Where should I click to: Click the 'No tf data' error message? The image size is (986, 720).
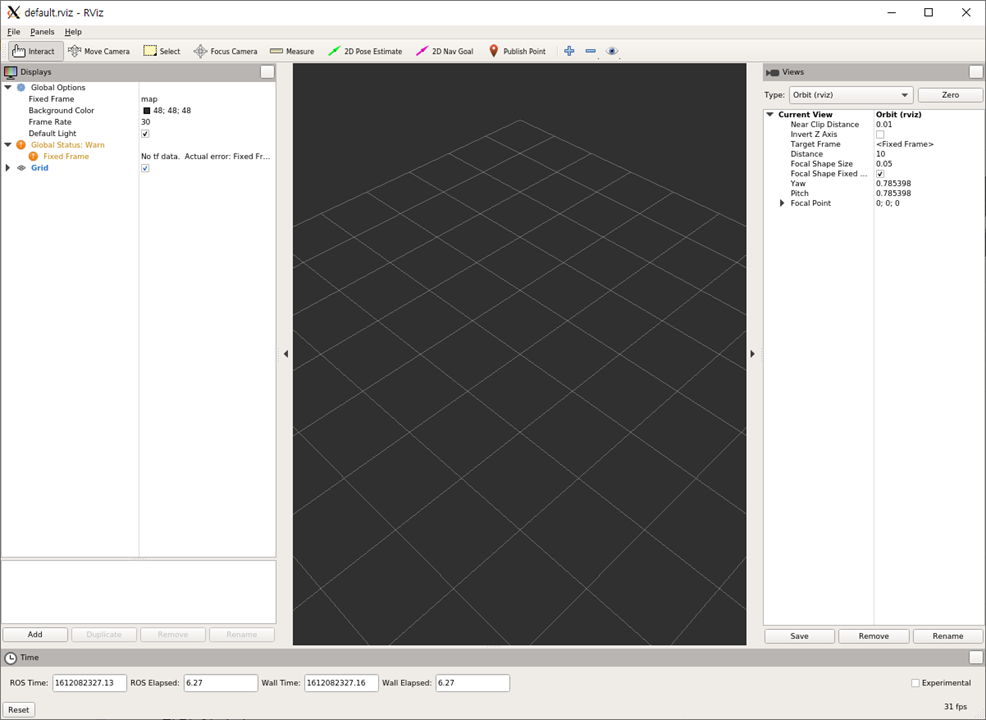(x=206, y=157)
